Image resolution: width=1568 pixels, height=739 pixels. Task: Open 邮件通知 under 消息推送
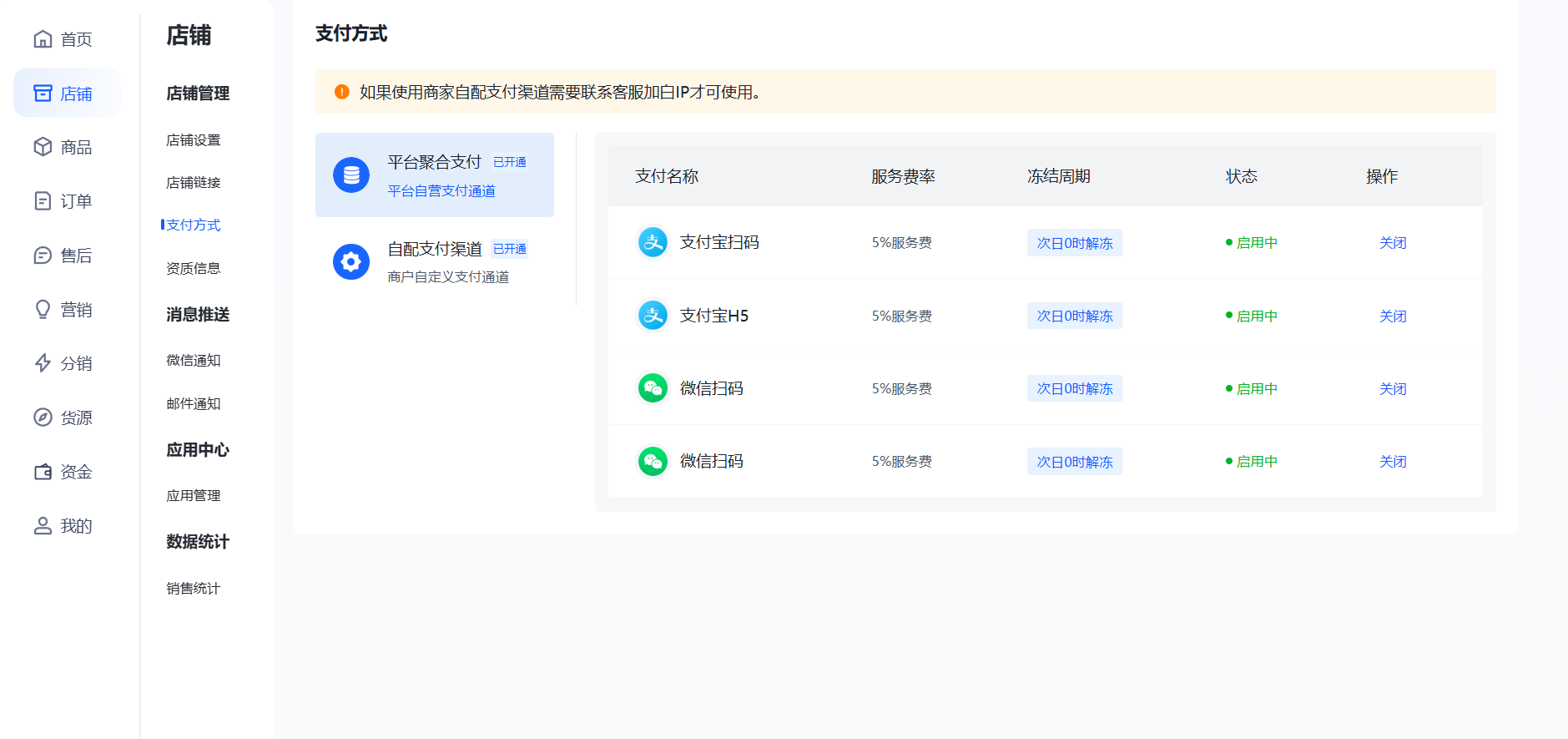194,404
